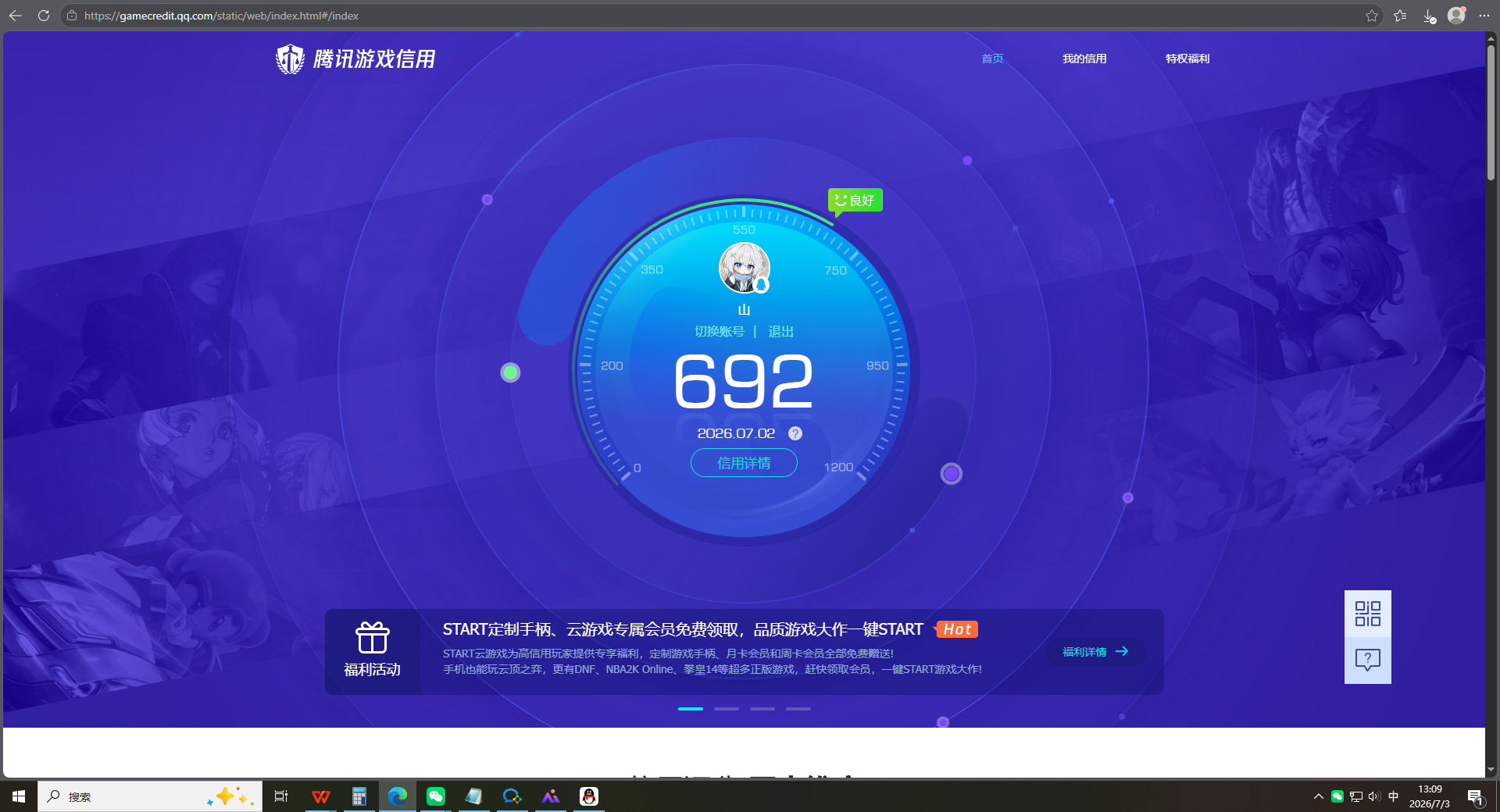Viewport: 1500px width, 812px height.
Task: Open the browser downloads icon
Action: (1429, 16)
